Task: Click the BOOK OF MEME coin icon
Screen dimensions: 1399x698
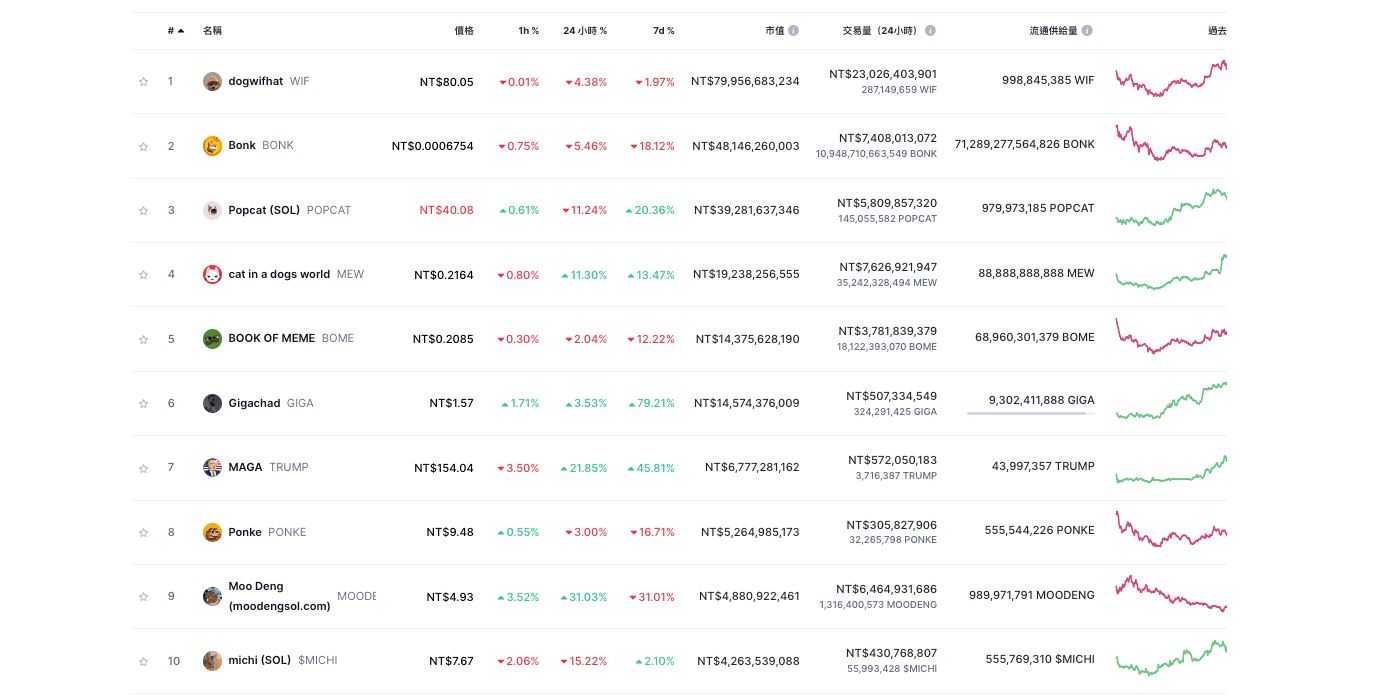Action: pos(212,339)
